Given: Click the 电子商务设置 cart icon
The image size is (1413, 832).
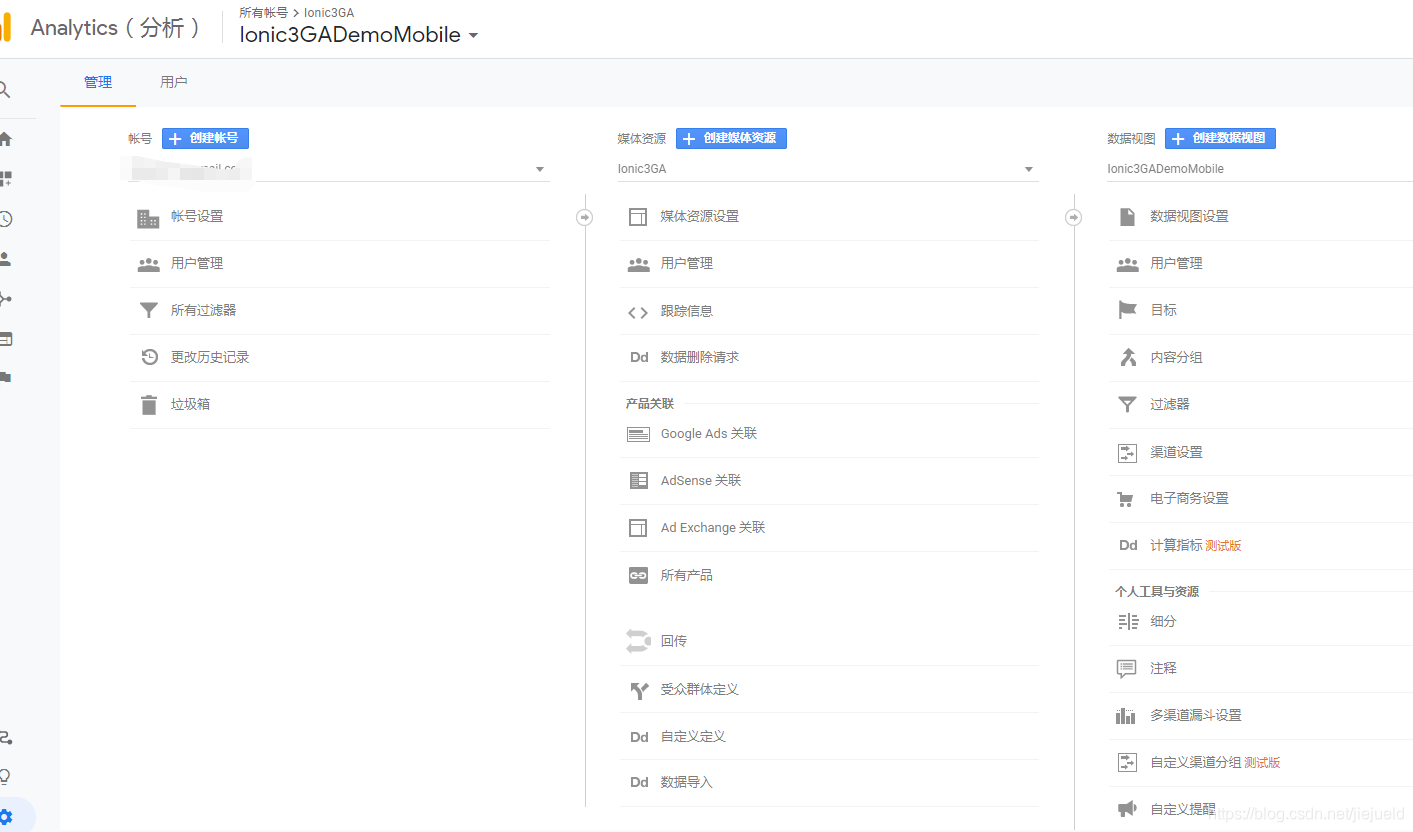Looking at the screenshot, I should click(1126, 499).
